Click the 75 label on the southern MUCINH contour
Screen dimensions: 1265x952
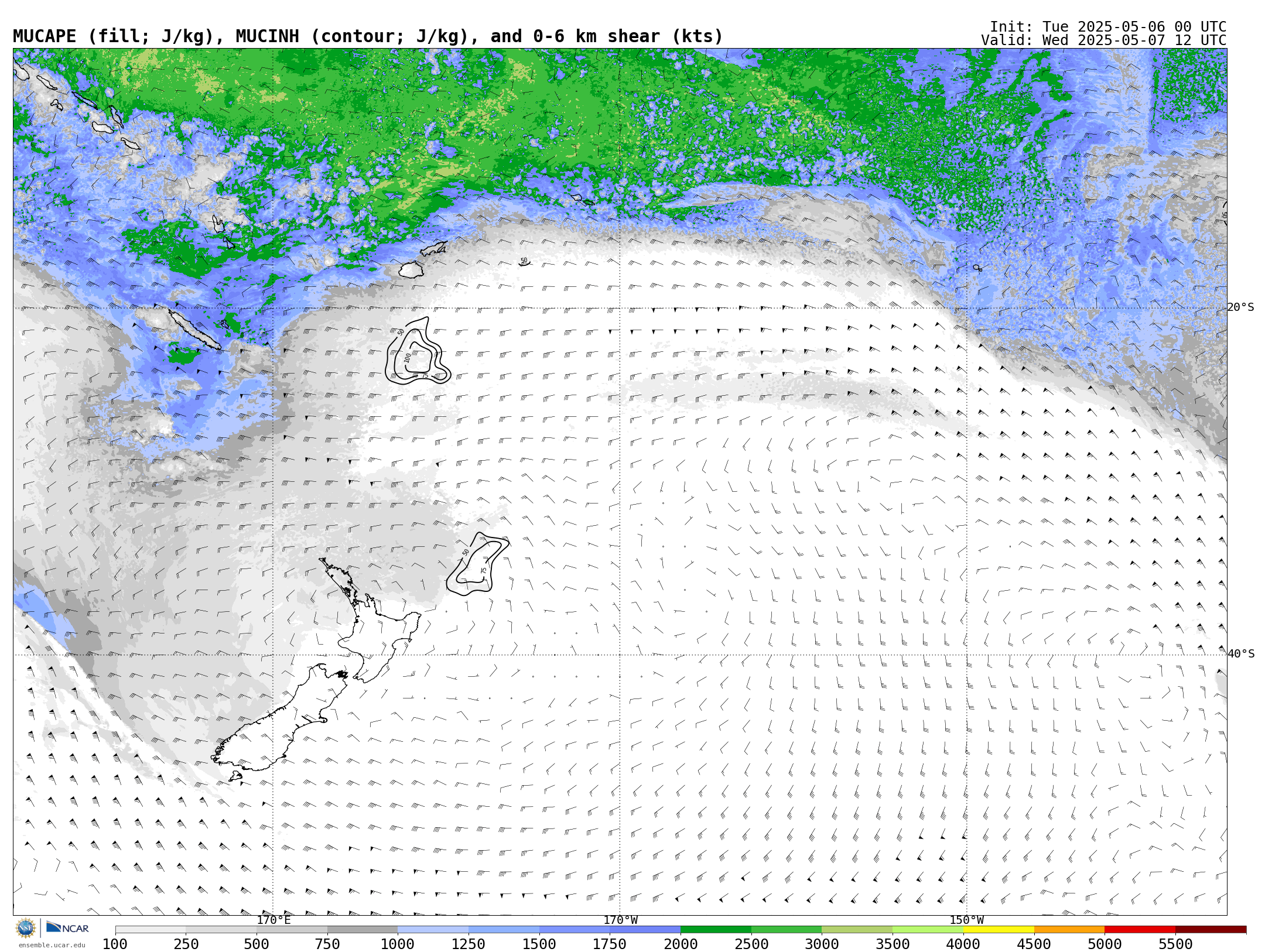tap(484, 570)
